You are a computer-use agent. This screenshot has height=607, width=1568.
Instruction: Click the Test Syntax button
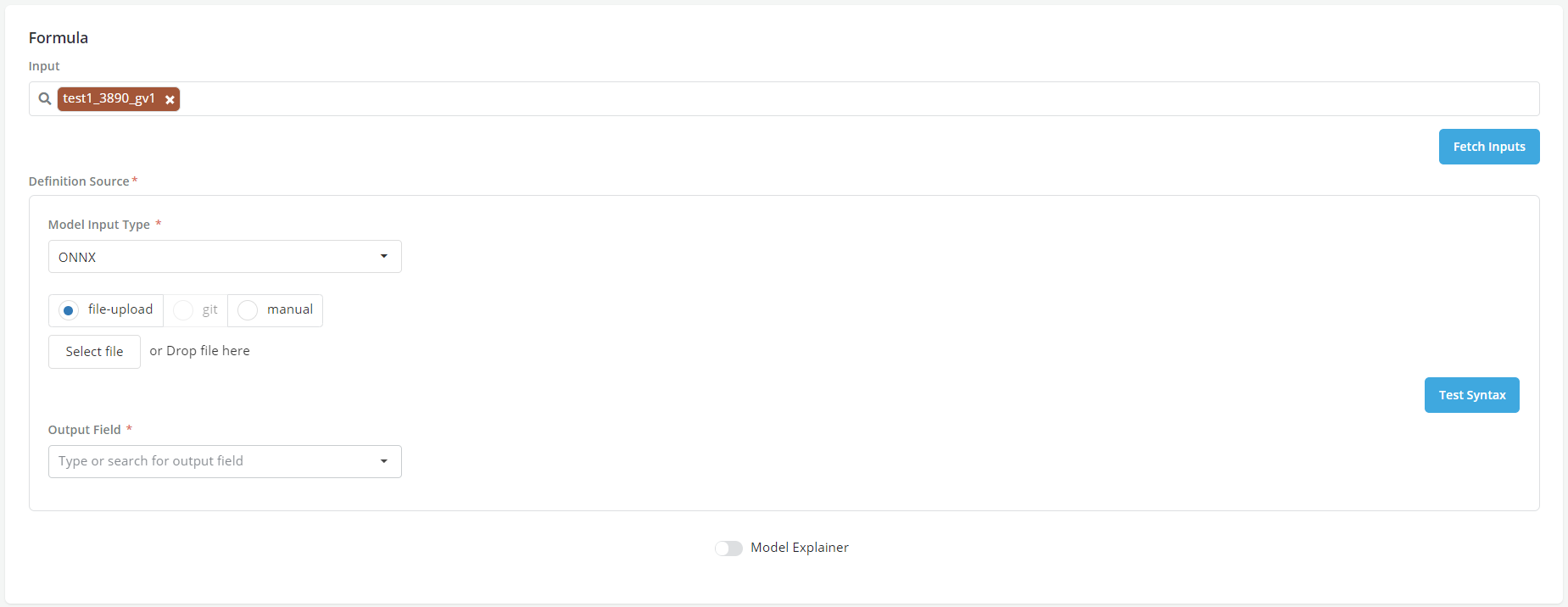point(1471,395)
